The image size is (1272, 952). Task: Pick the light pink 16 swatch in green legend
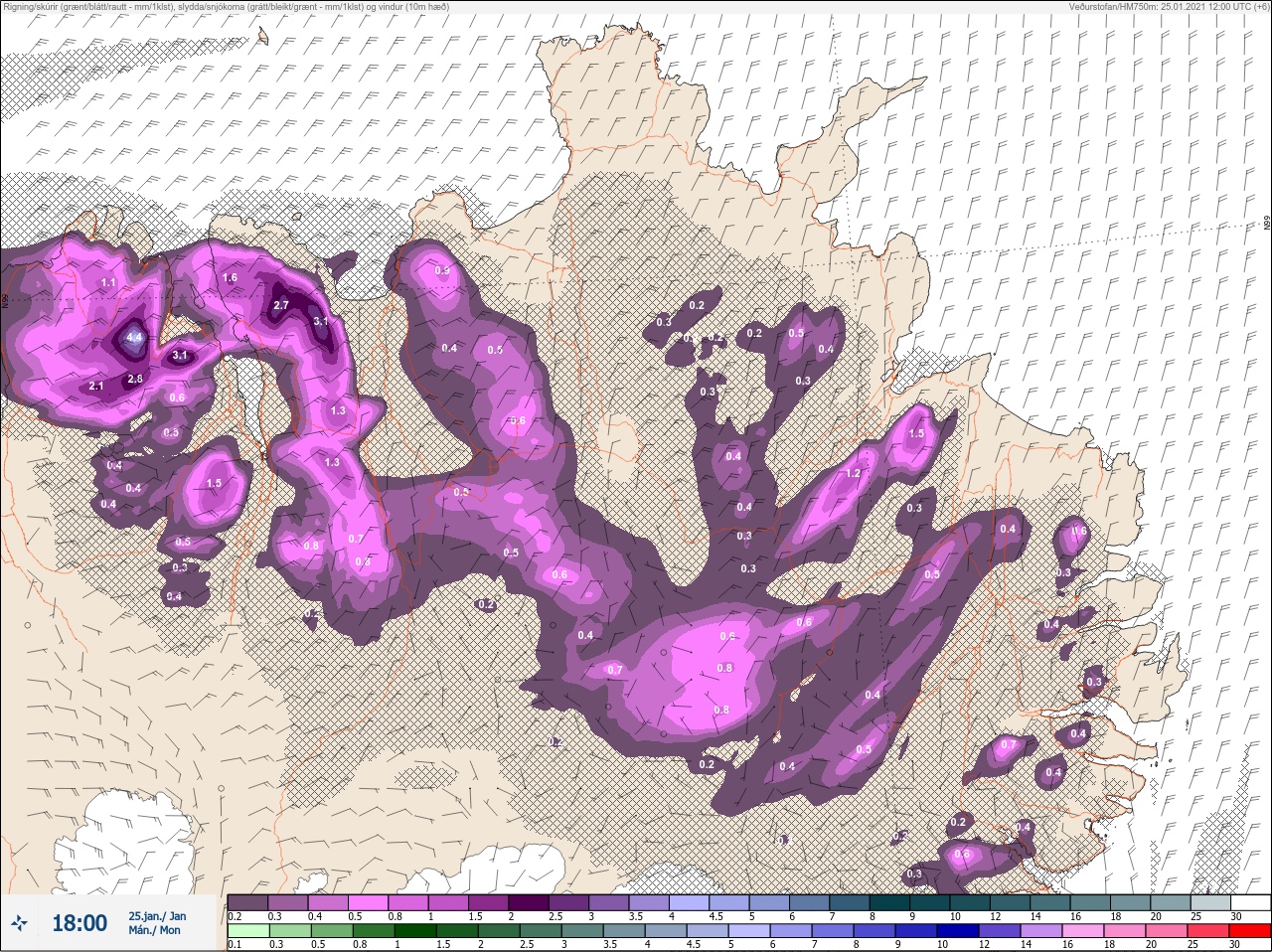(x=1085, y=931)
